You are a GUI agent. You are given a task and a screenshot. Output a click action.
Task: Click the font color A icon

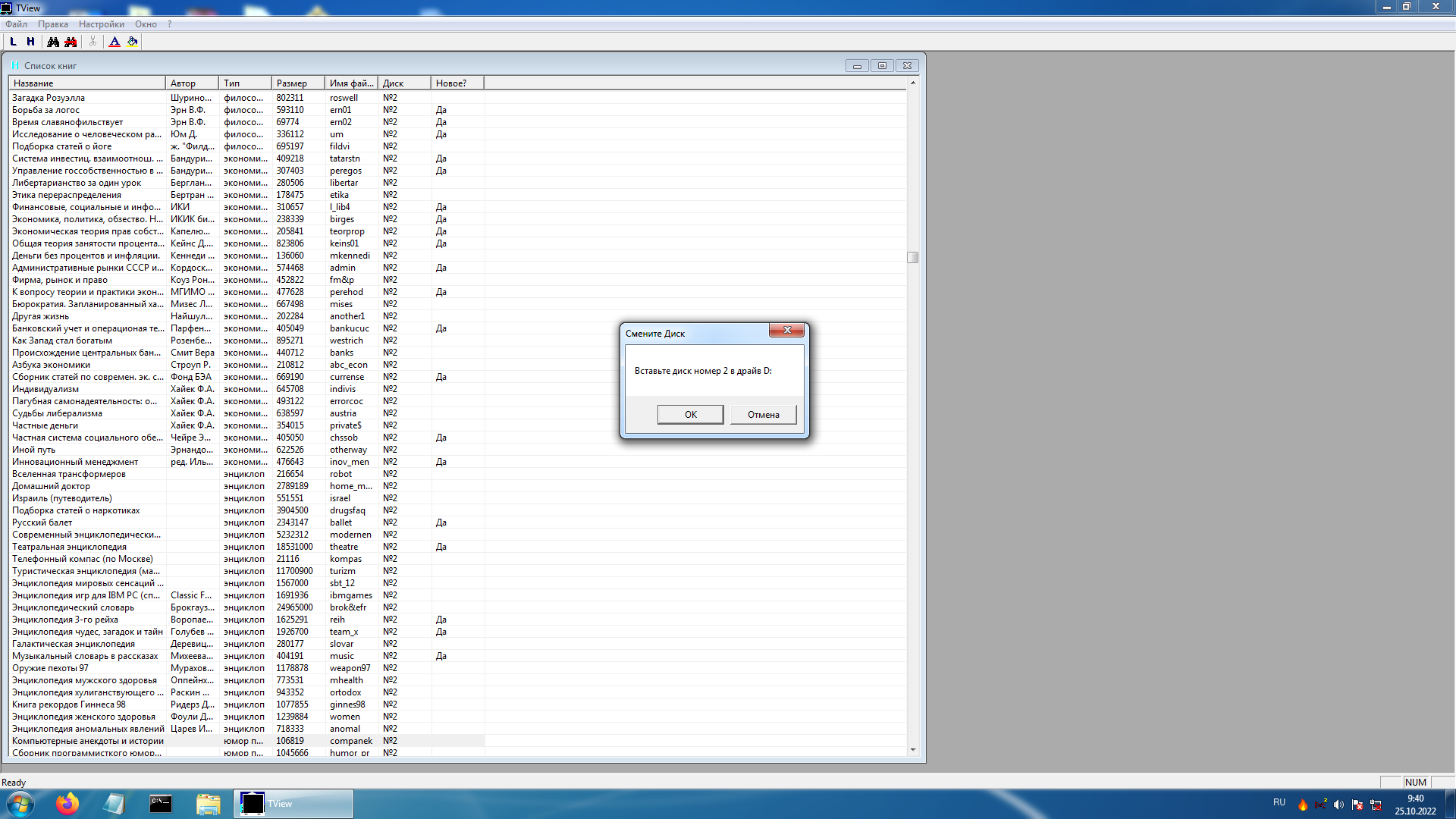(x=115, y=42)
